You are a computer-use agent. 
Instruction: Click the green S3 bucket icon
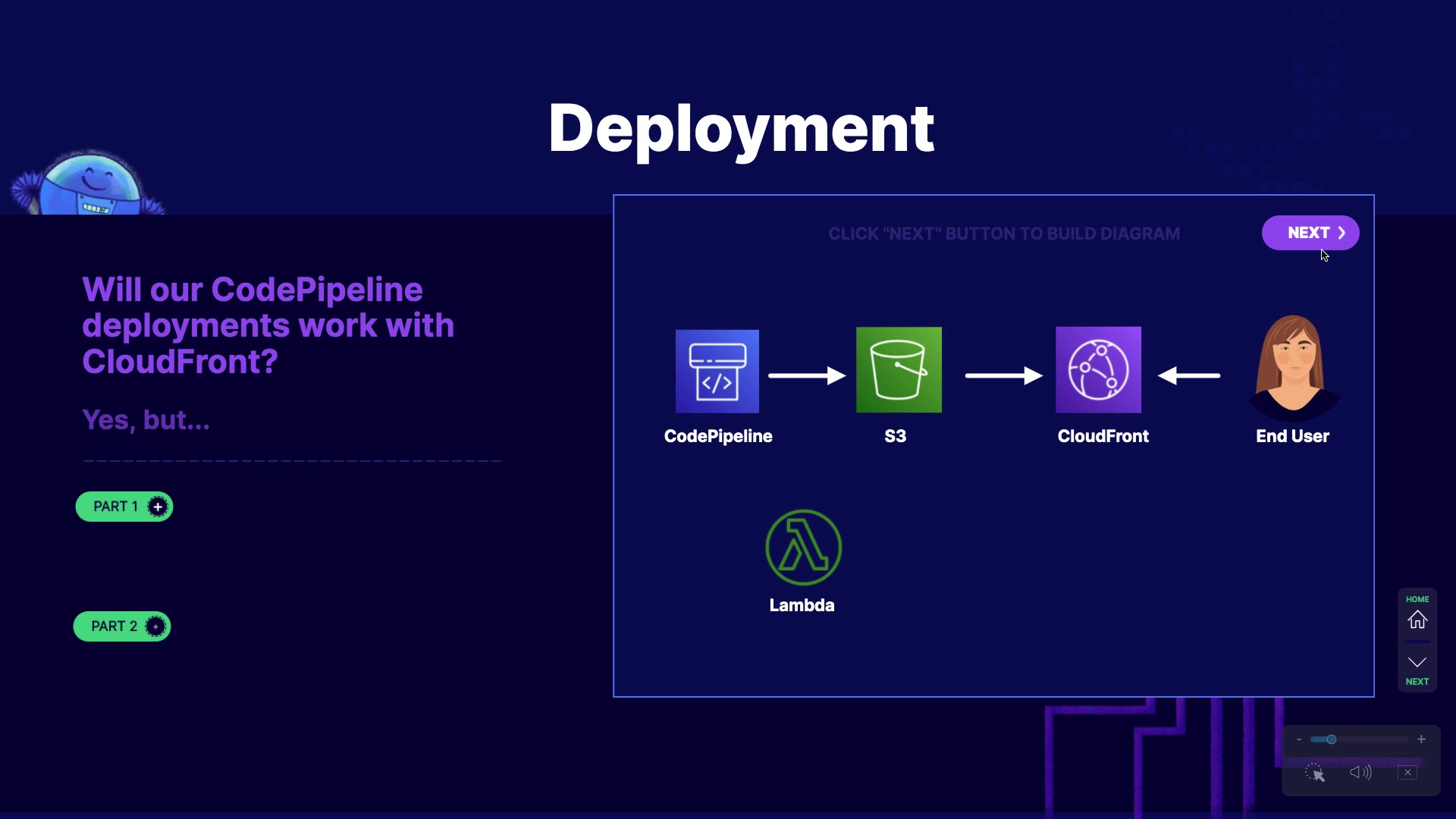point(899,370)
